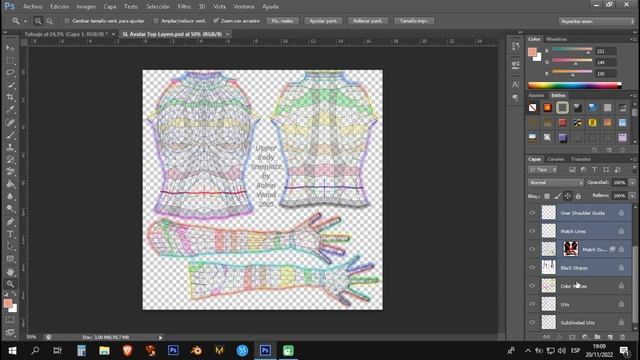Open the Color panel flyout menu
The height and width of the screenshot is (360, 640).
(x=633, y=39)
